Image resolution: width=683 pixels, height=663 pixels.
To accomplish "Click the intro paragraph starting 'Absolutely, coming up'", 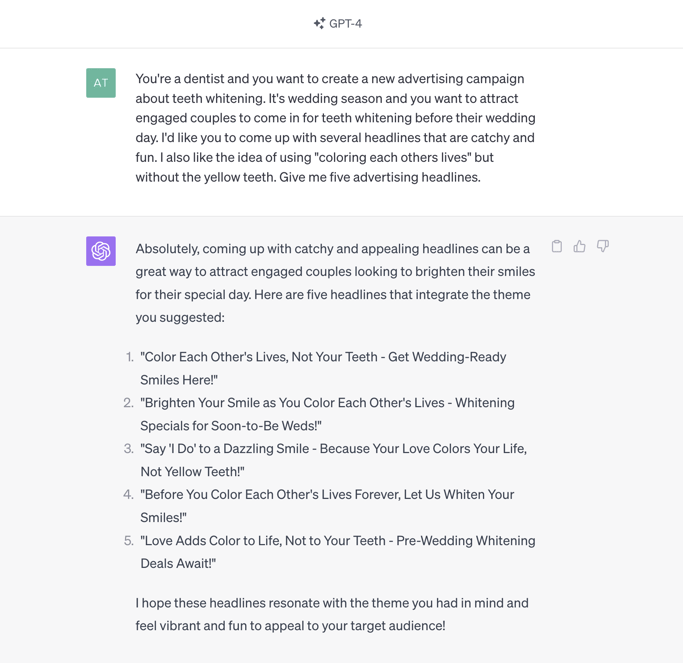I will coord(335,283).
